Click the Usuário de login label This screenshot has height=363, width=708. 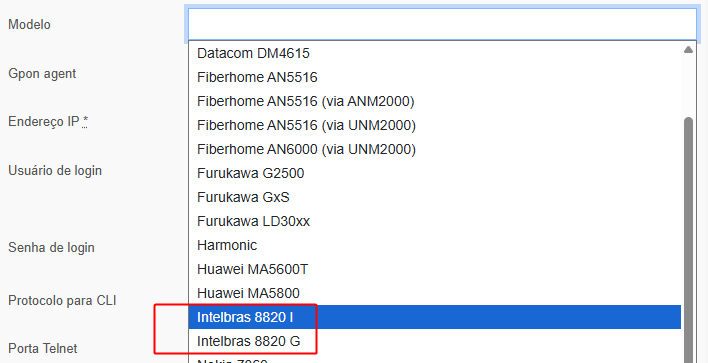[55, 171]
